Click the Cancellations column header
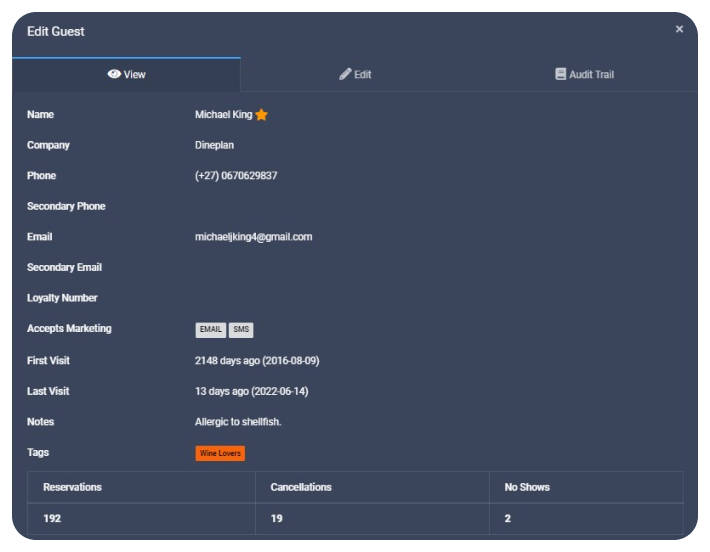The width and height of the screenshot is (710, 552). 301,487
